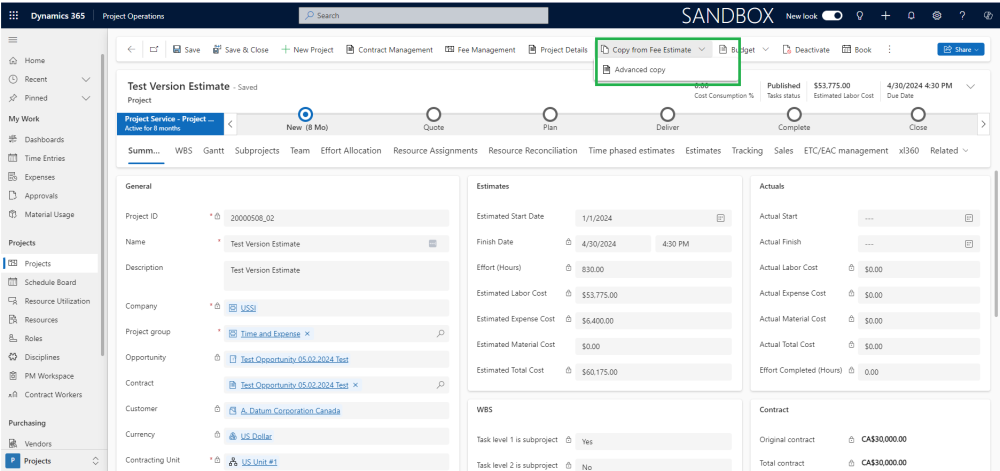Screen dimensions: 1000x471
Task: Expand the Related tab dropdown
Action: click(949, 151)
